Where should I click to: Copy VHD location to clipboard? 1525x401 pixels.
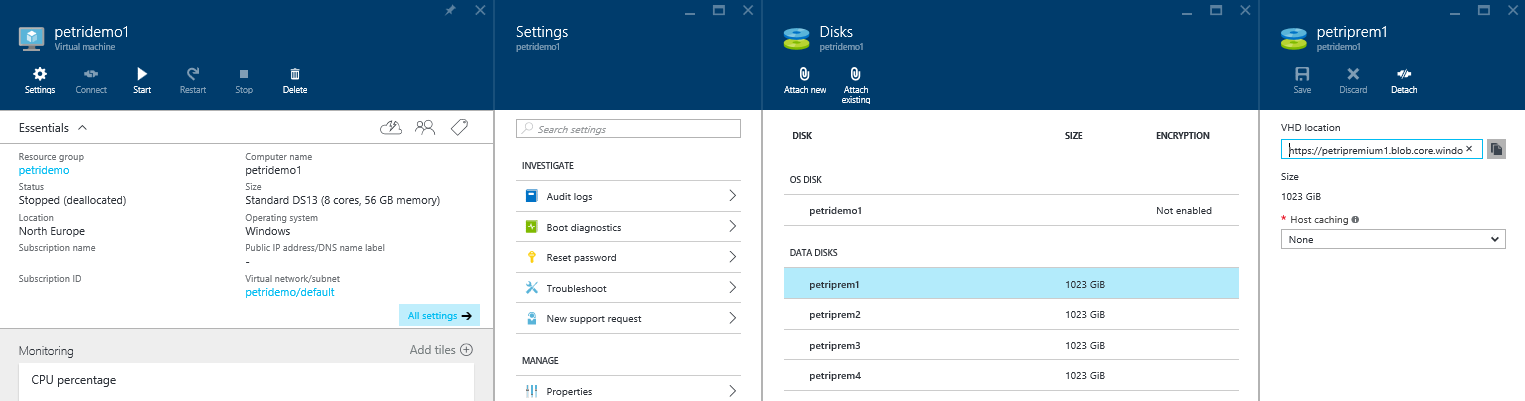[x=1496, y=149]
